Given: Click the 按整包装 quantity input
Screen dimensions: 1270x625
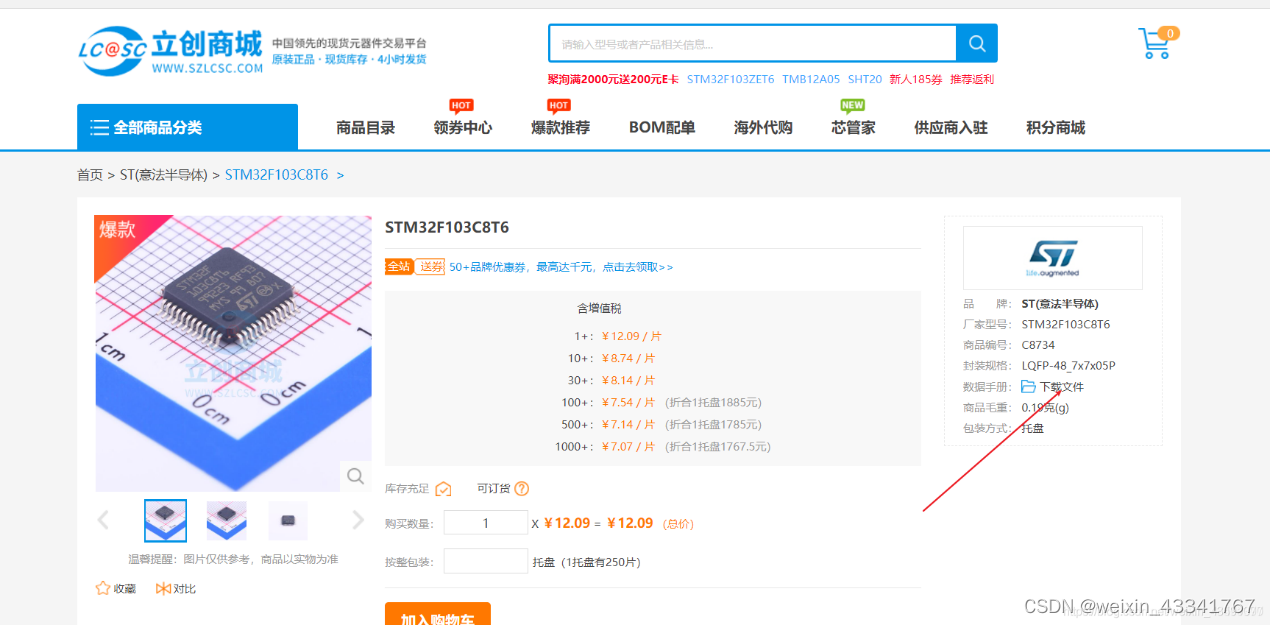Looking at the screenshot, I should (486, 561).
